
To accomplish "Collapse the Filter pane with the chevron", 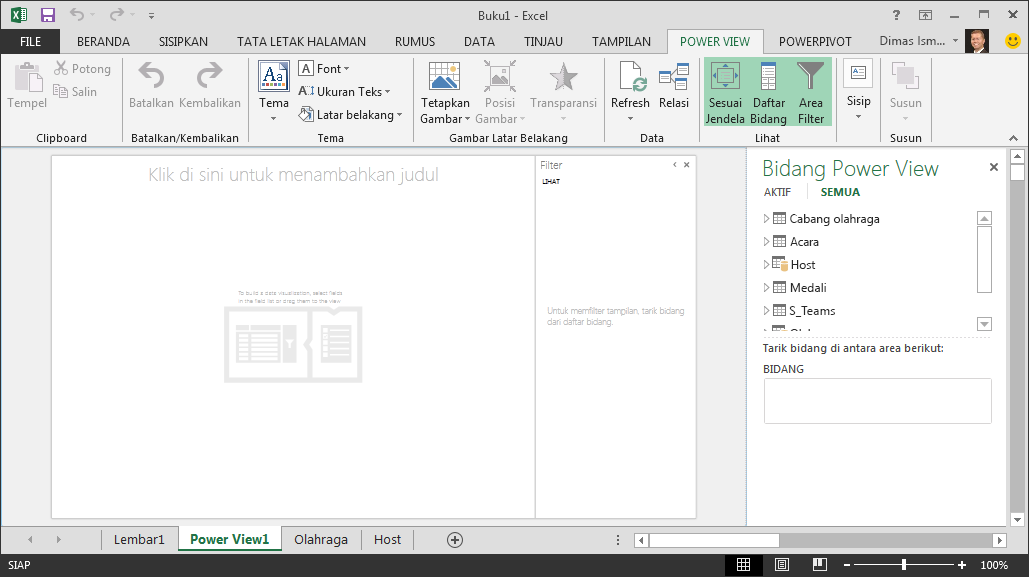I will click(675, 165).
